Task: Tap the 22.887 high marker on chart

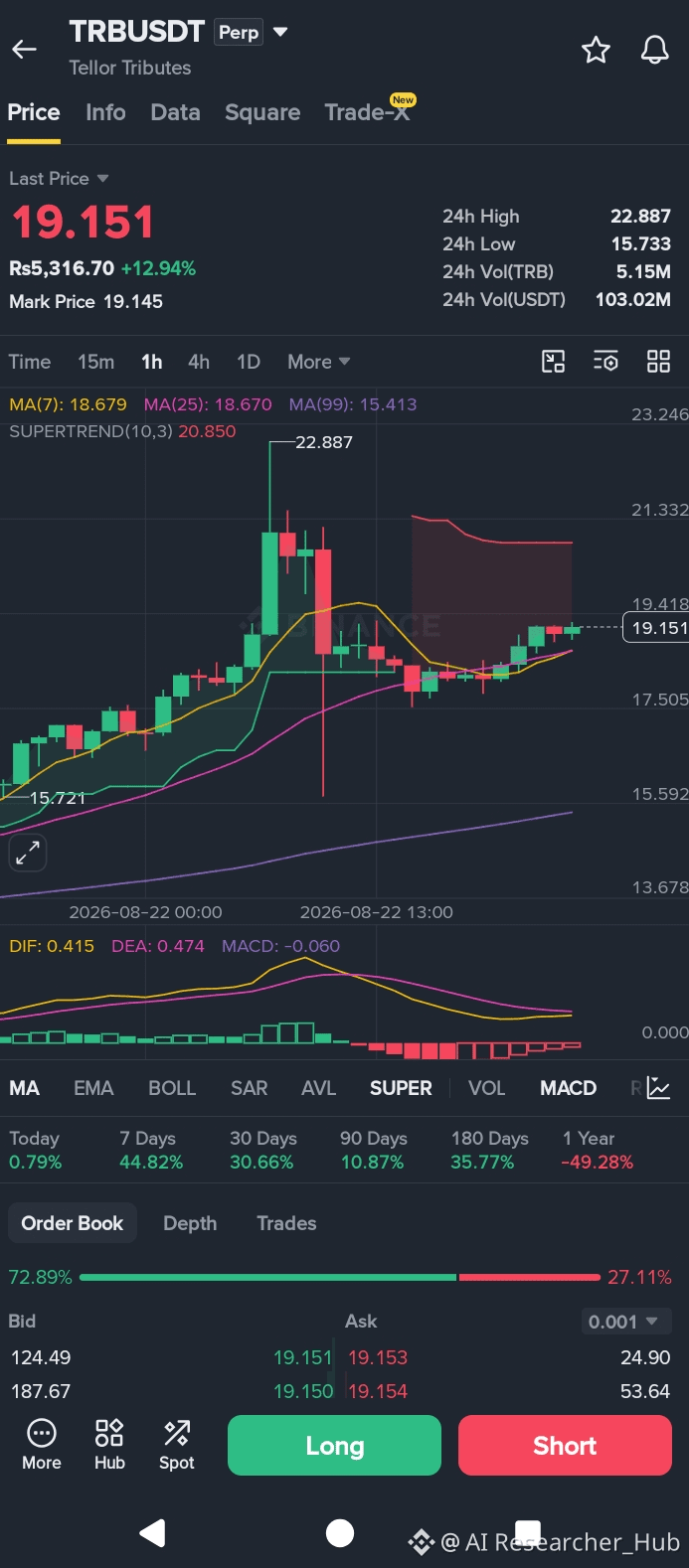Action: tap(323, 442)
